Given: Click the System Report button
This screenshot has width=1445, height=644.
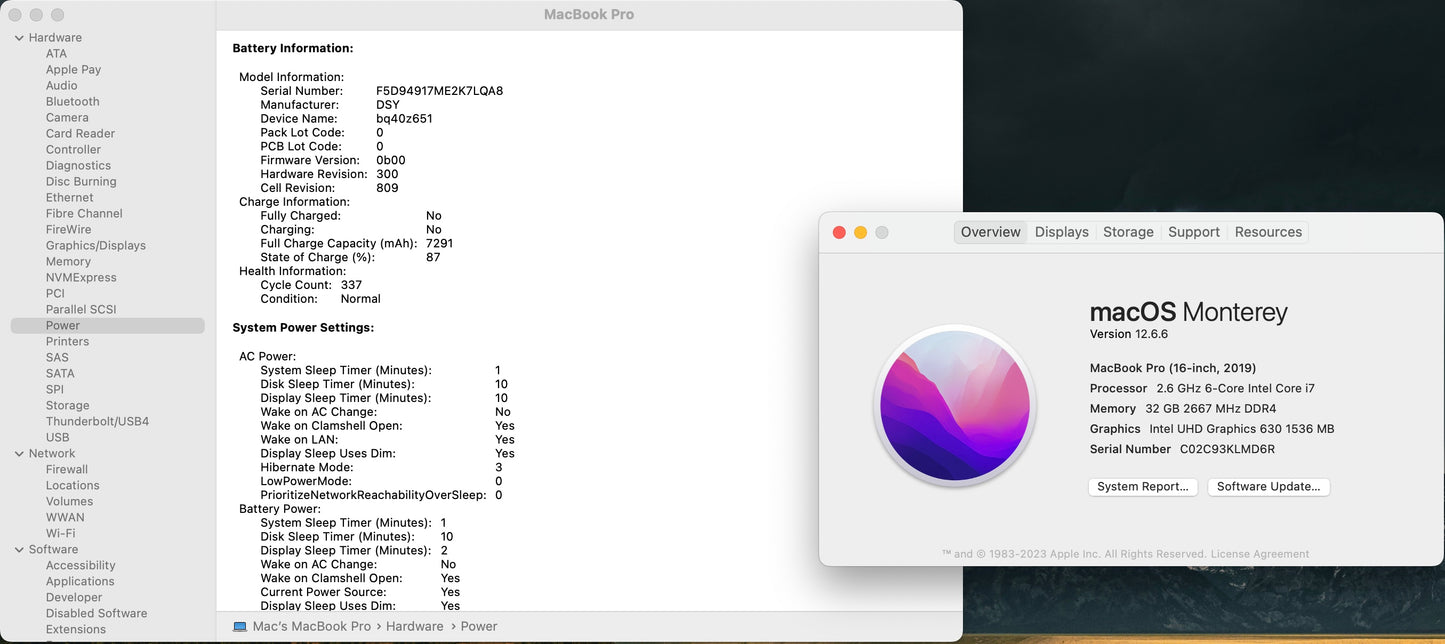Looking at the screenshot, I should click(1142, 487).
